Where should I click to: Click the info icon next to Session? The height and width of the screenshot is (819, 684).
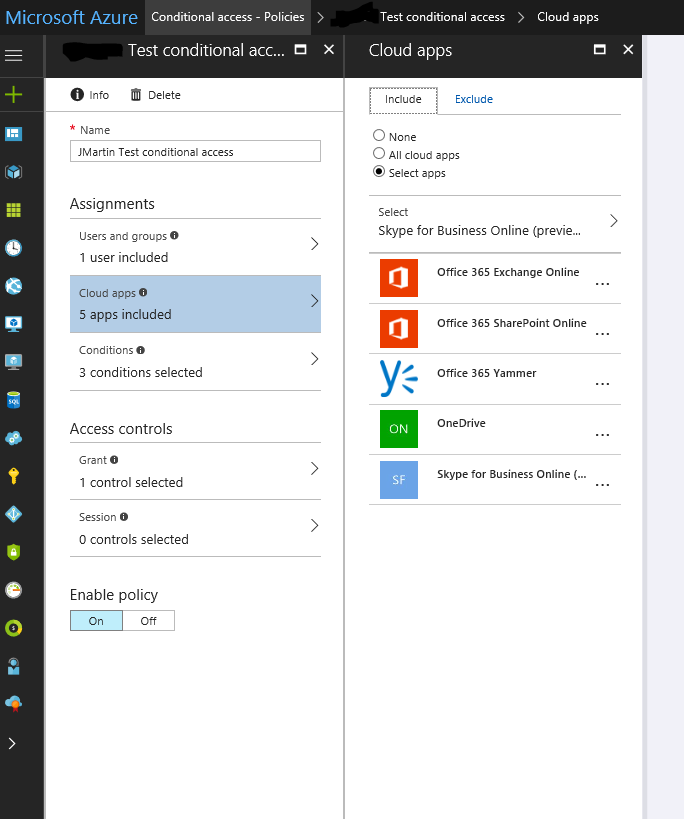[x=124, y=517]
